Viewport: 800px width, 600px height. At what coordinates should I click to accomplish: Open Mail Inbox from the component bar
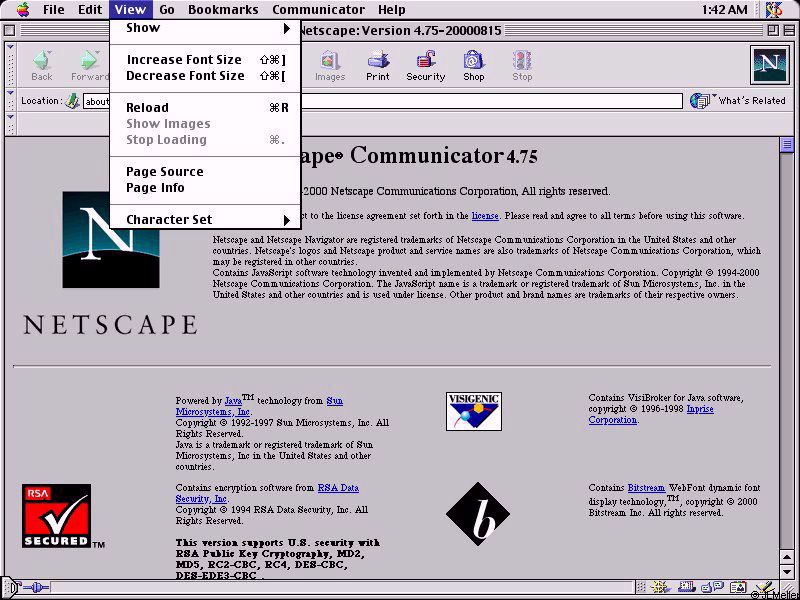pyautogui.click(x=687, y=587)
